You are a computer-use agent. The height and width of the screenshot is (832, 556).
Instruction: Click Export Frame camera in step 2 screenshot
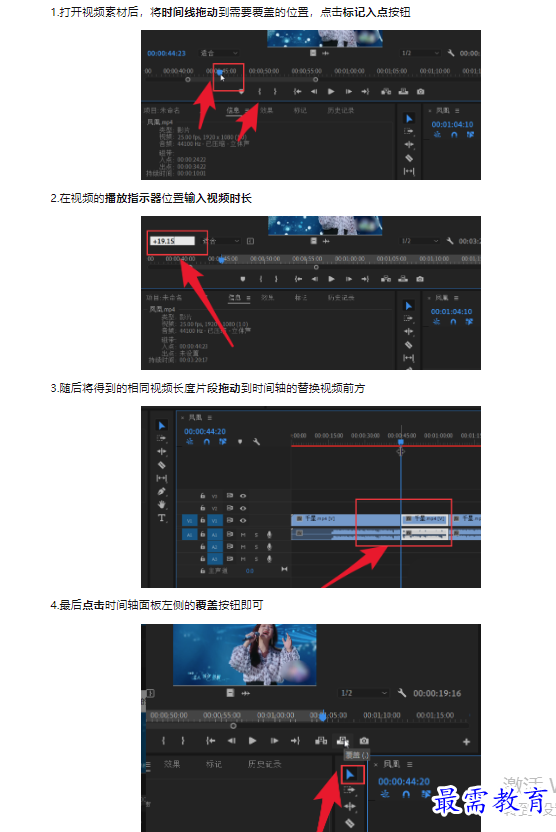tap(420, 279)
